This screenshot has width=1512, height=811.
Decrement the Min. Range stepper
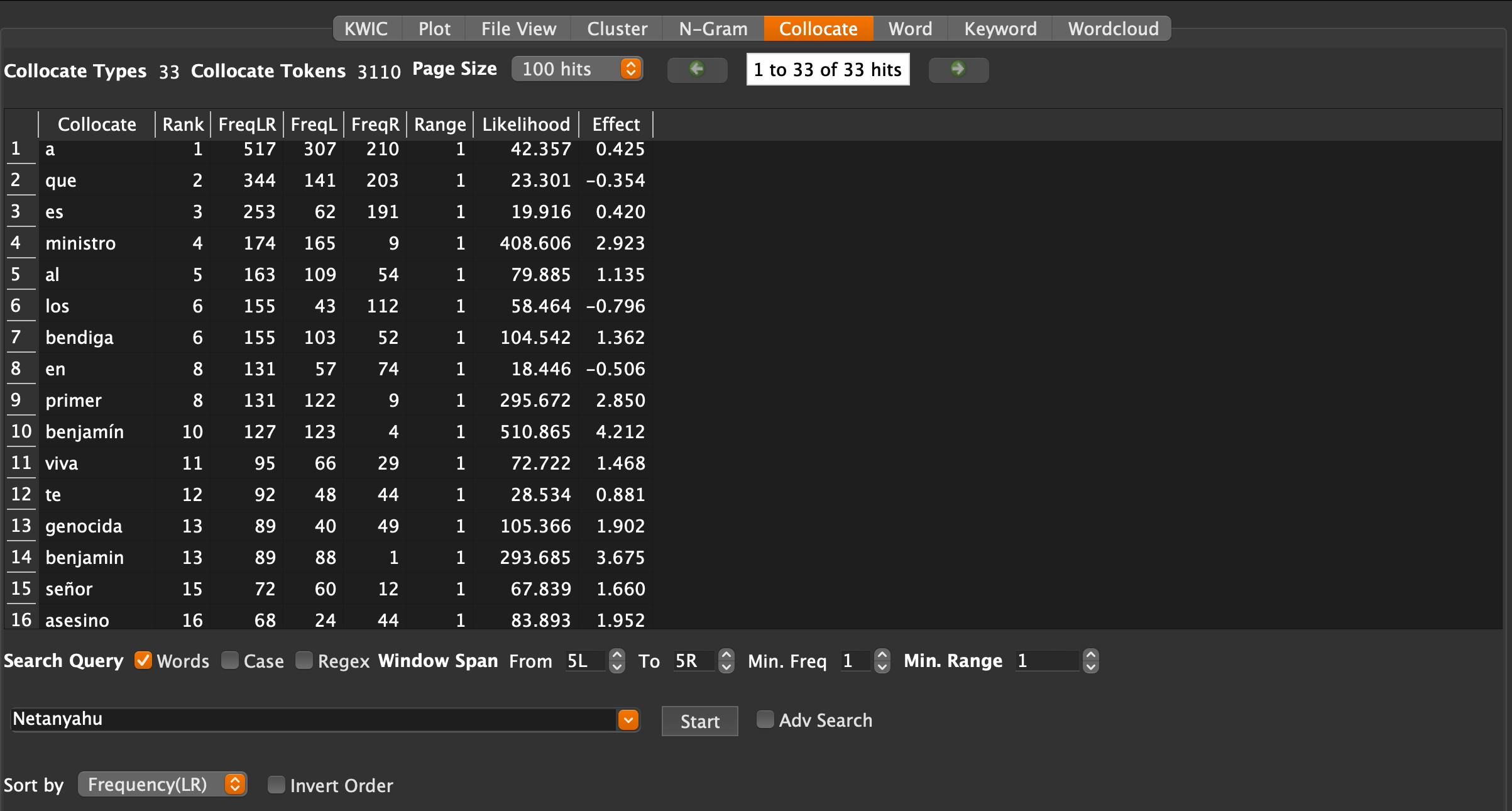(1091, 667)
